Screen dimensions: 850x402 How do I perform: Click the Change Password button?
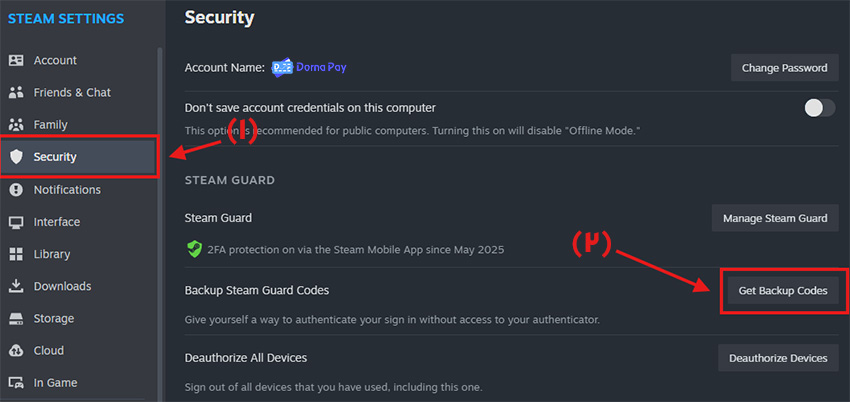click(x=784, y=68)
